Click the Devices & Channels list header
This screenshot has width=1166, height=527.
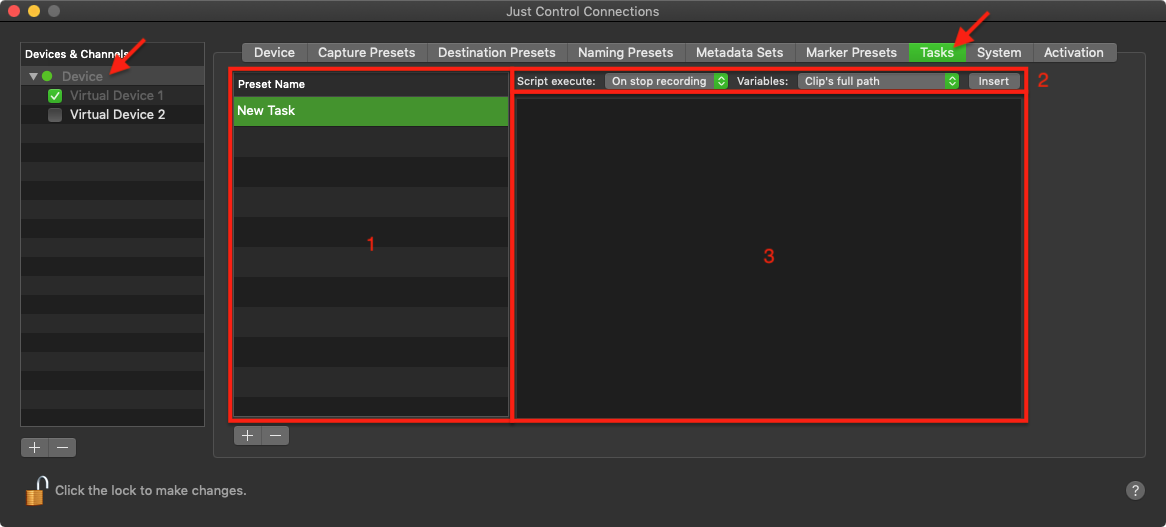pyautogui.click(x=112, y=54)
